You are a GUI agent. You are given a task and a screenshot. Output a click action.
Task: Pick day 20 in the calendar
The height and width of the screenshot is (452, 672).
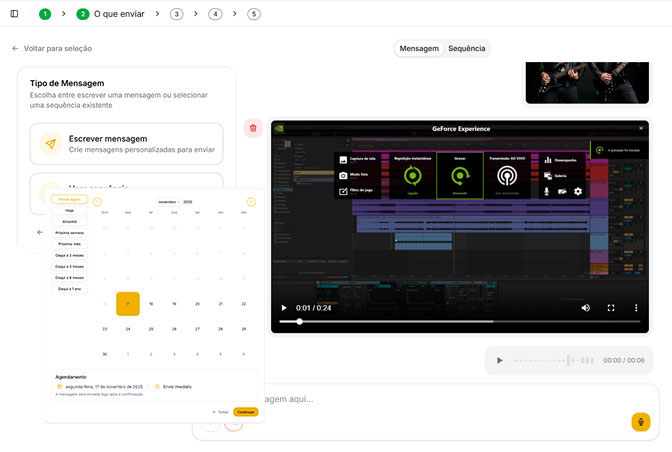197,304
